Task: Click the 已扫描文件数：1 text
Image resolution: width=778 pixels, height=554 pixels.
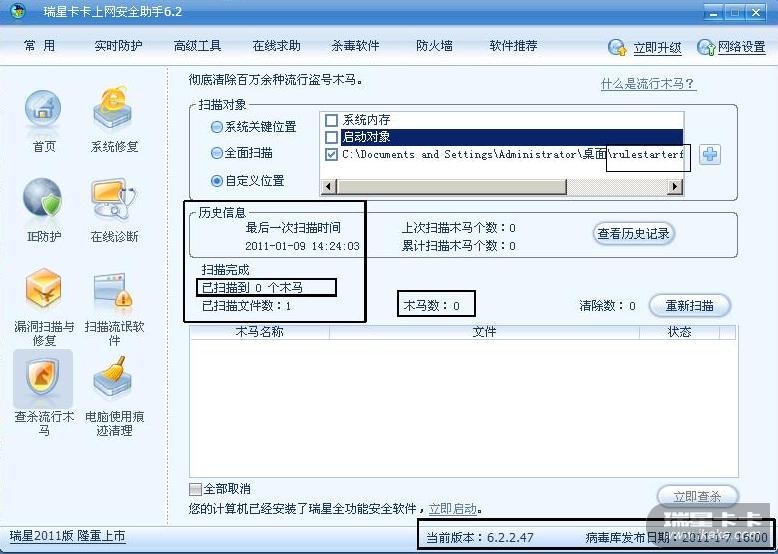Action: pos(246,306)
